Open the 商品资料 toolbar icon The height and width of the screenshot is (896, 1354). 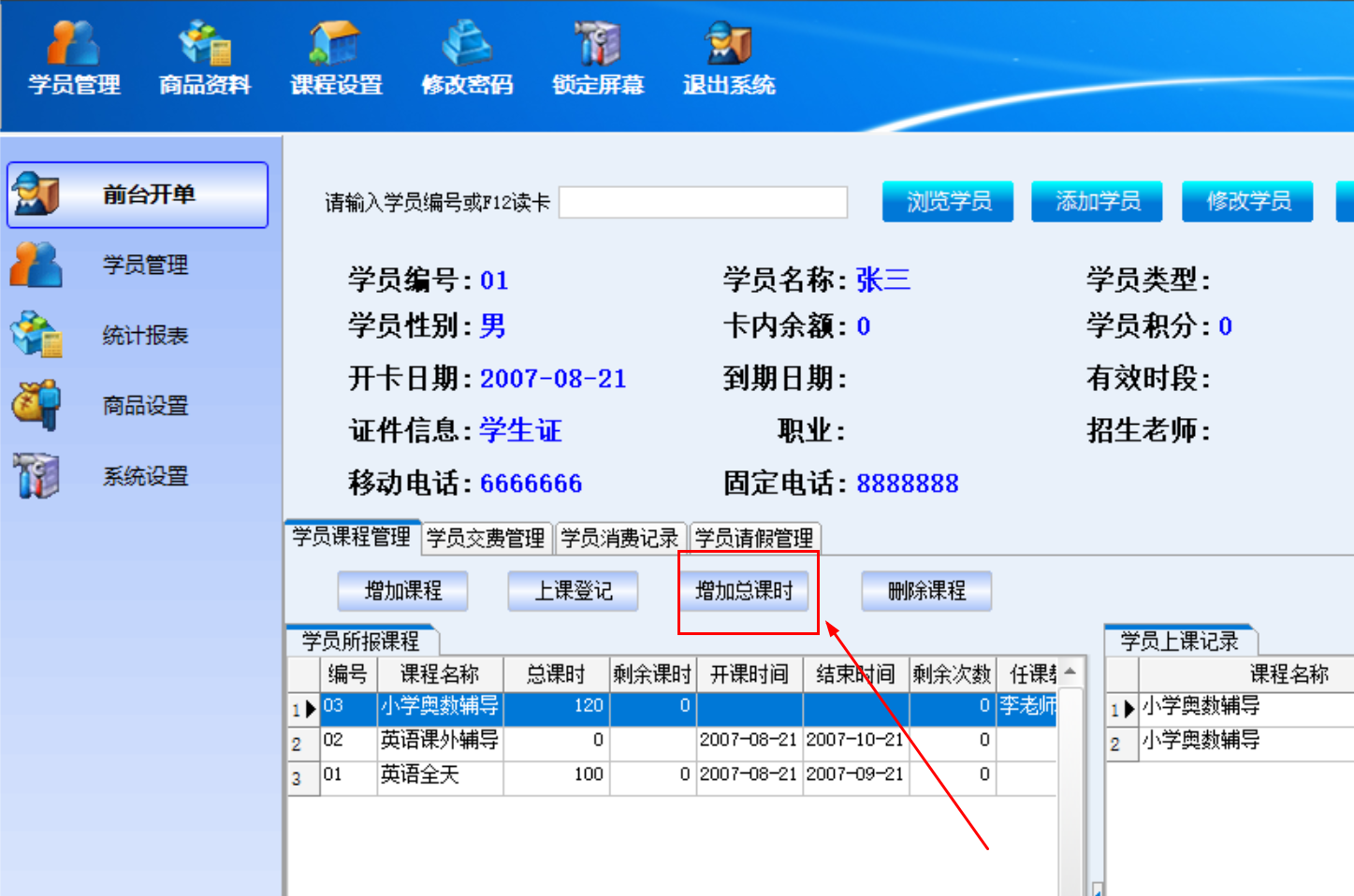point(205,58)
